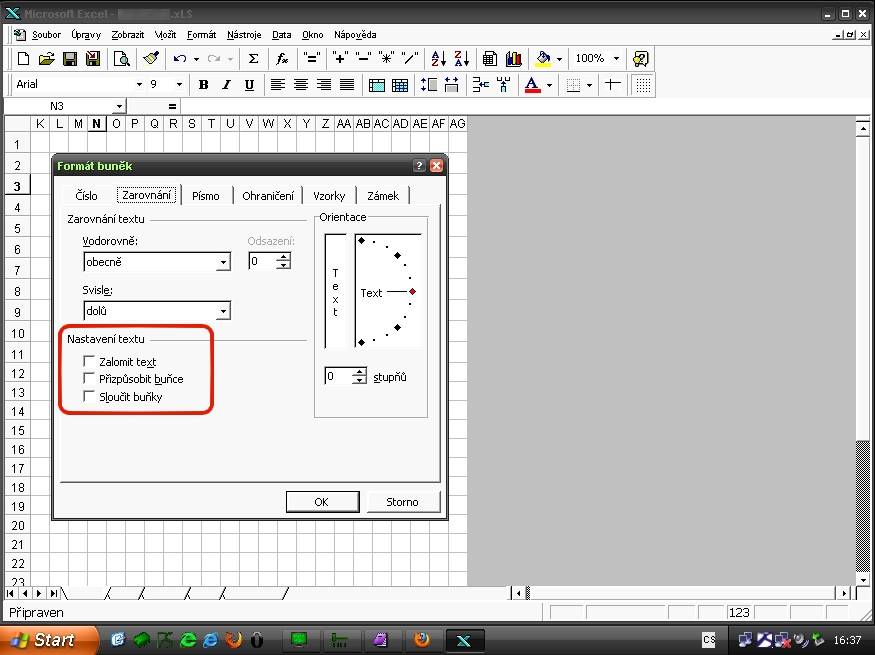Click the dialog help question button
The width and height of the screenshot is (875, 655).
tap(419, 165)
